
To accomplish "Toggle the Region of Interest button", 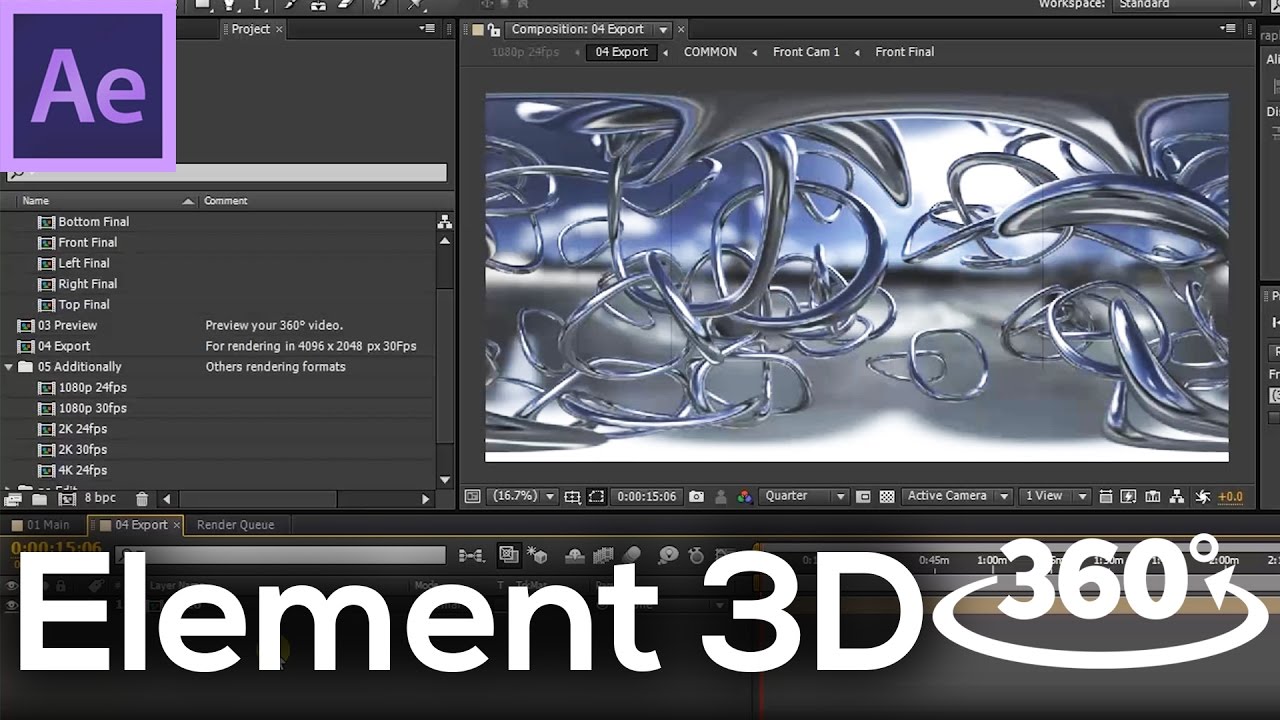I will click(863, 496).
